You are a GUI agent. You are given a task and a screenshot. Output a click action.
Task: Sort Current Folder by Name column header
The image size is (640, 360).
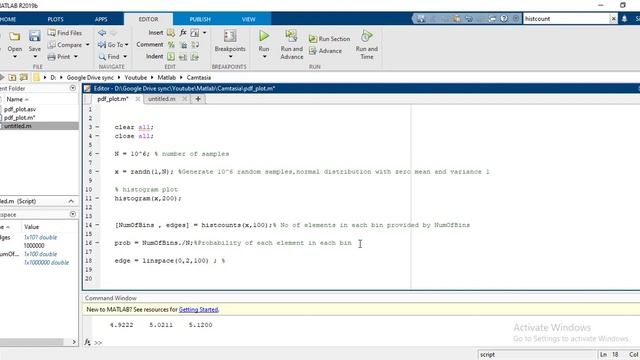(17, 99)
